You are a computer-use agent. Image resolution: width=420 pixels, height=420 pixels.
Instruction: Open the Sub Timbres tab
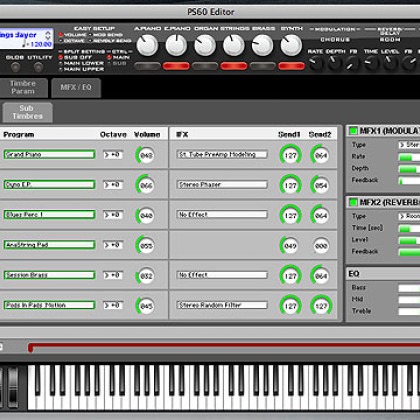[27, 112]
